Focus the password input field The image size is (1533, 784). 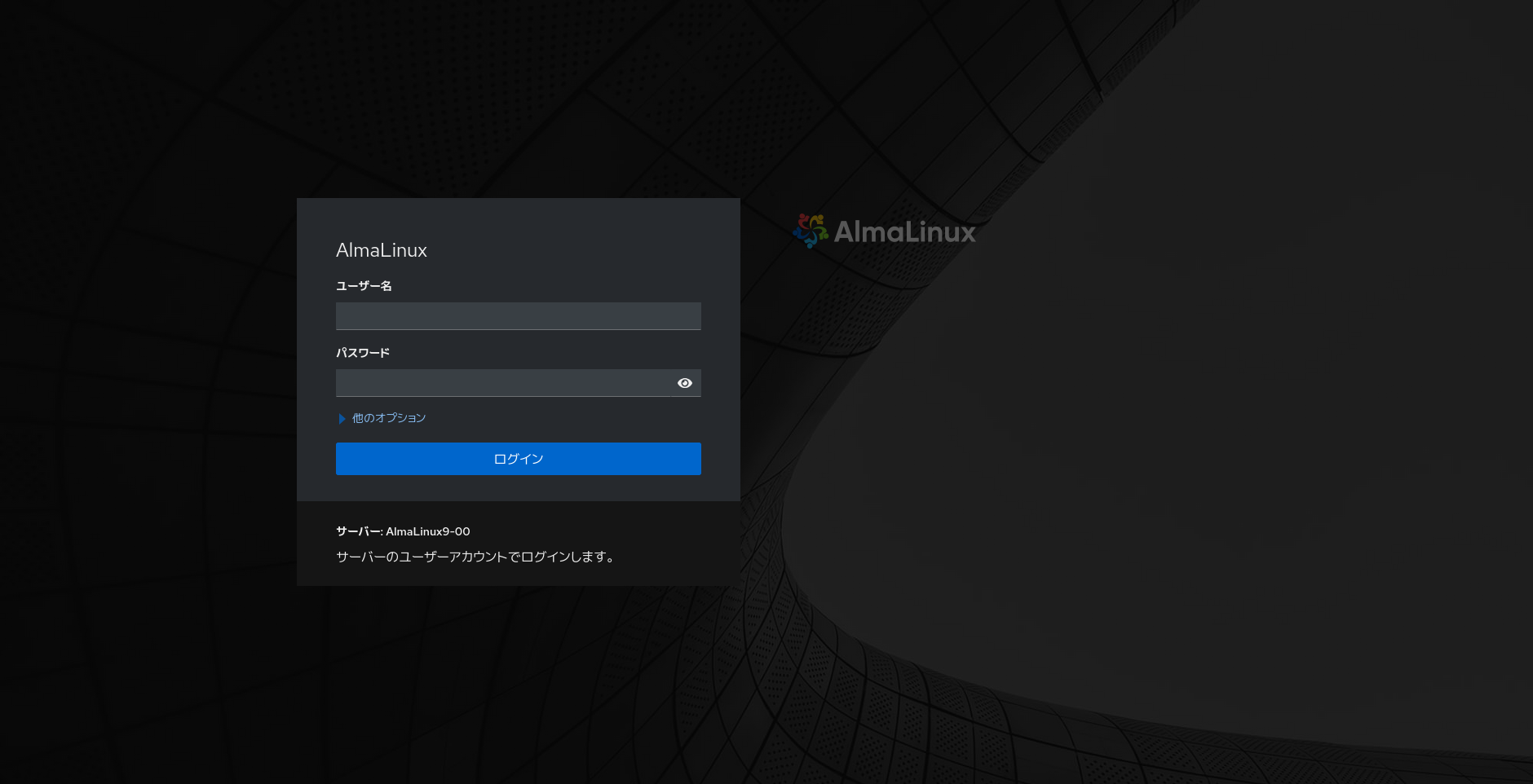[502, 383]
